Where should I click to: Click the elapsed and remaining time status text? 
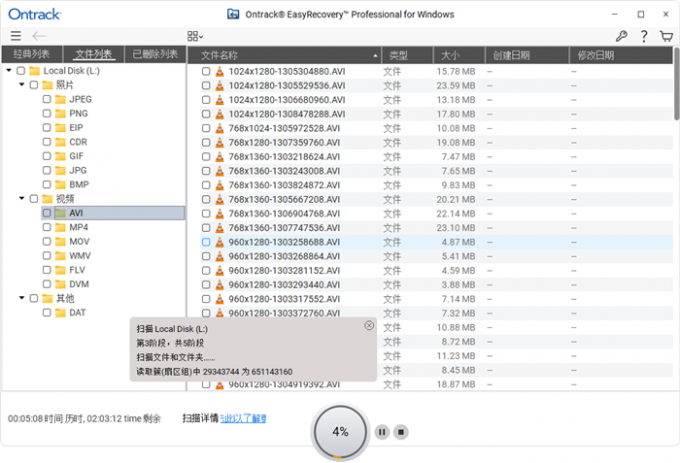pyautogui.click(x=84, y=418)
